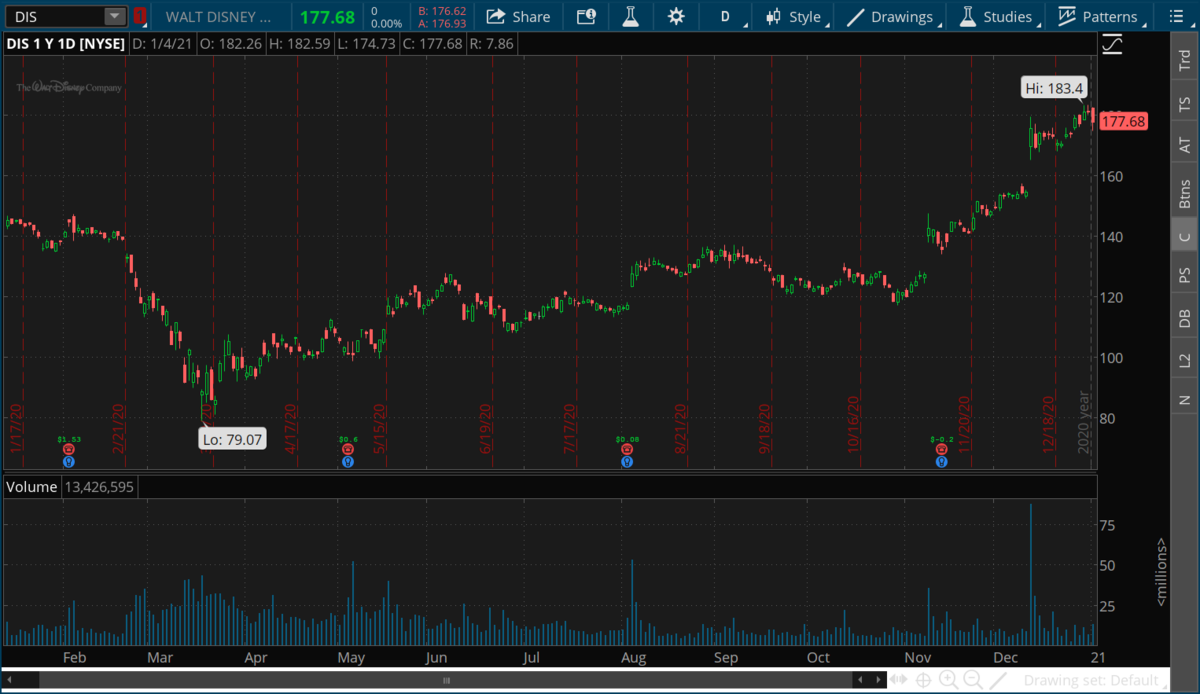Click the DIS 1 Y 1D [NYSE] chart label
This screenshot has width=1200, height=694.
[x=66, y=44]
